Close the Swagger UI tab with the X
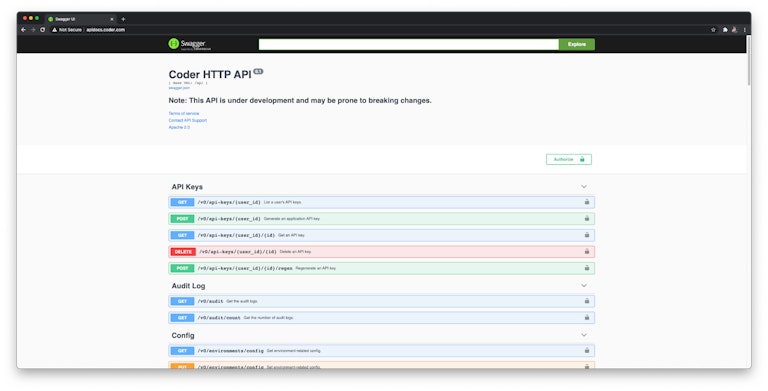 (x=112, y=19)
